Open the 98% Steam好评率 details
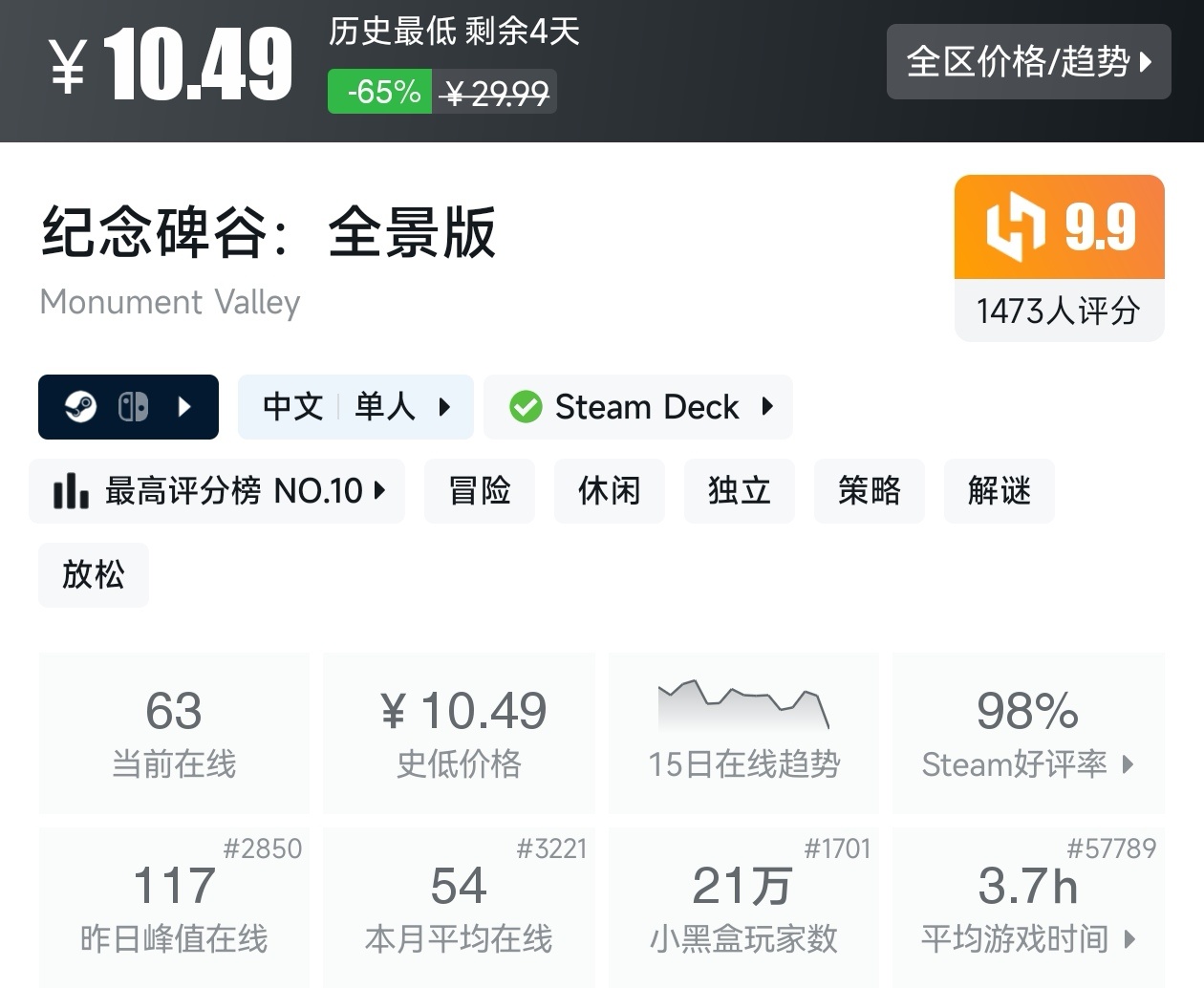 (x=1028, y=734)
